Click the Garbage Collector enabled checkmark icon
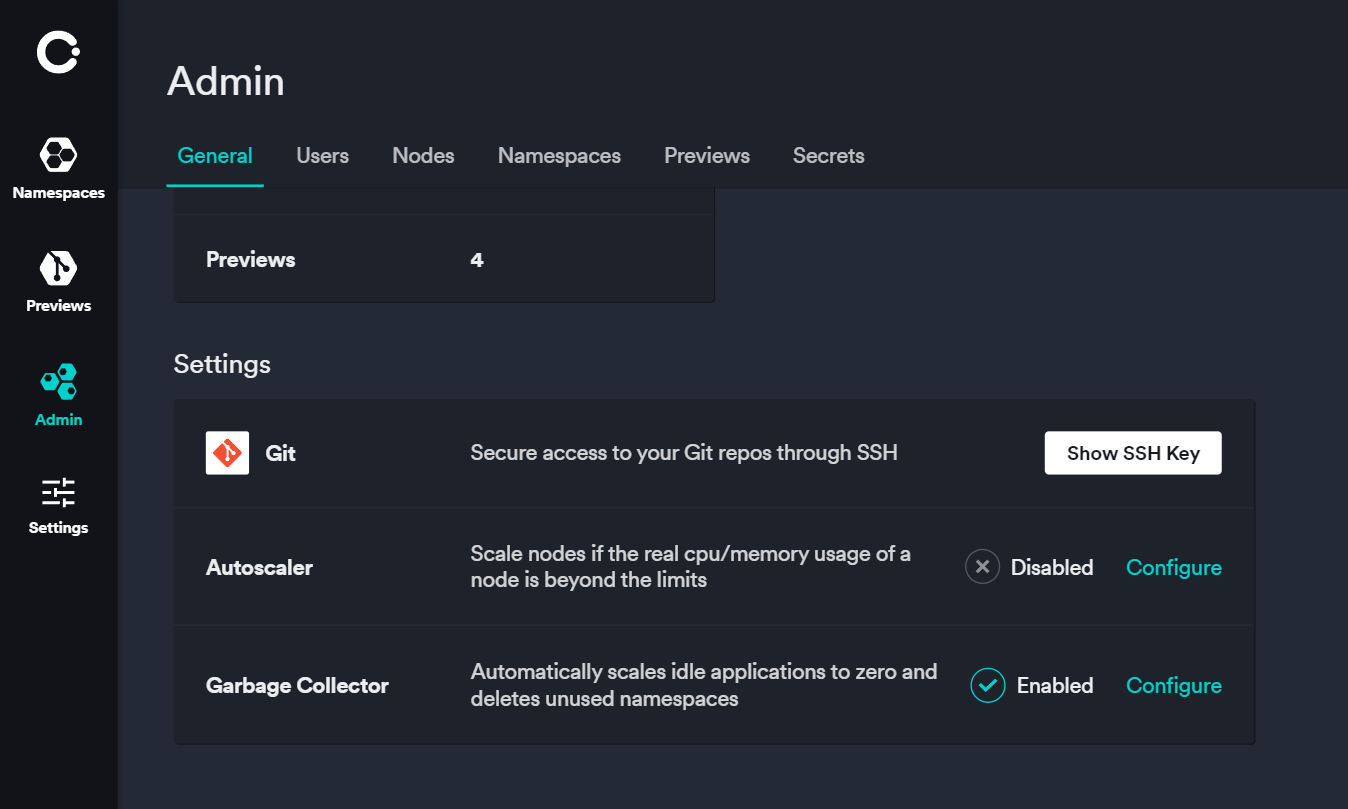Screen dimensions: 1348x809 click(x=988, y=685)
